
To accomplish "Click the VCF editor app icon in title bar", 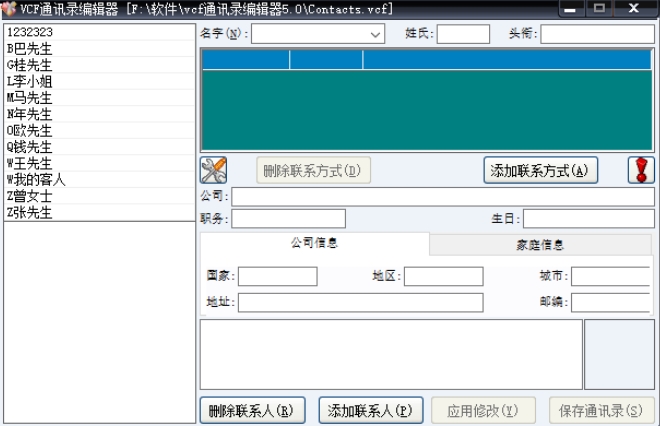I will 8,8.
